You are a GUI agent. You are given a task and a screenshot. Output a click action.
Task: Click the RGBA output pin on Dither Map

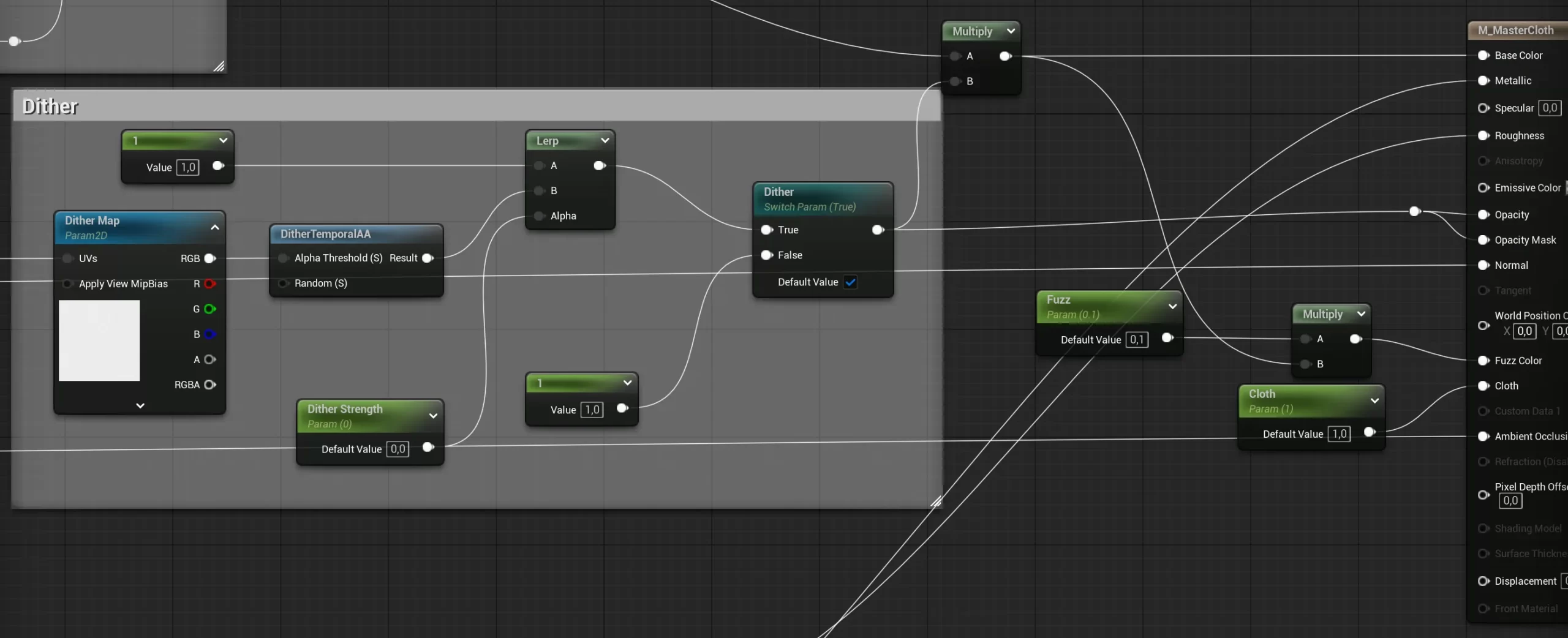[x=210, y=385]
